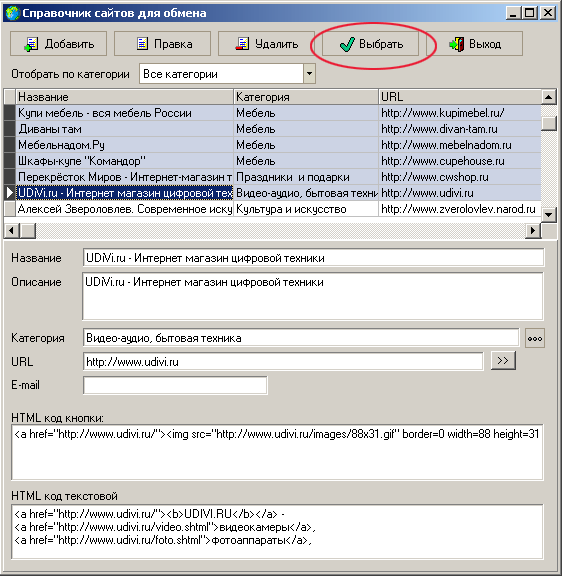Screen dimensions: 562x577
Task: Focus the empty E-mail field
Action: pos(175,385)
